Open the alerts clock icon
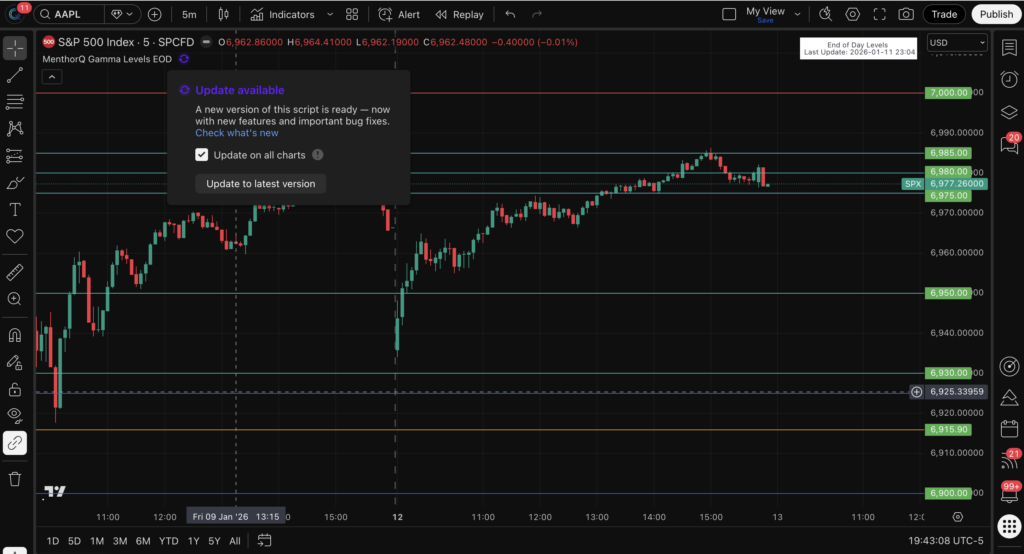Image resolution: width=1024 pixels, height=554 pixels. point(1009,79)
